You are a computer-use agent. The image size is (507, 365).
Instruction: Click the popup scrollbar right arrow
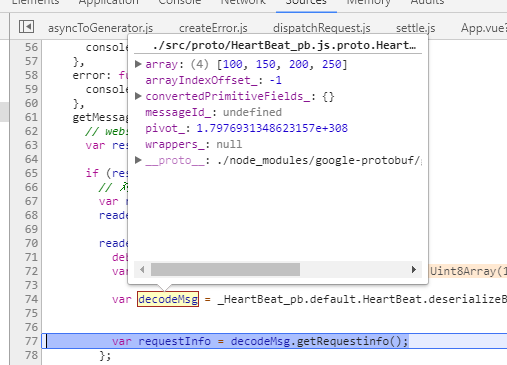pyautogui.click(x=414, y=269)
